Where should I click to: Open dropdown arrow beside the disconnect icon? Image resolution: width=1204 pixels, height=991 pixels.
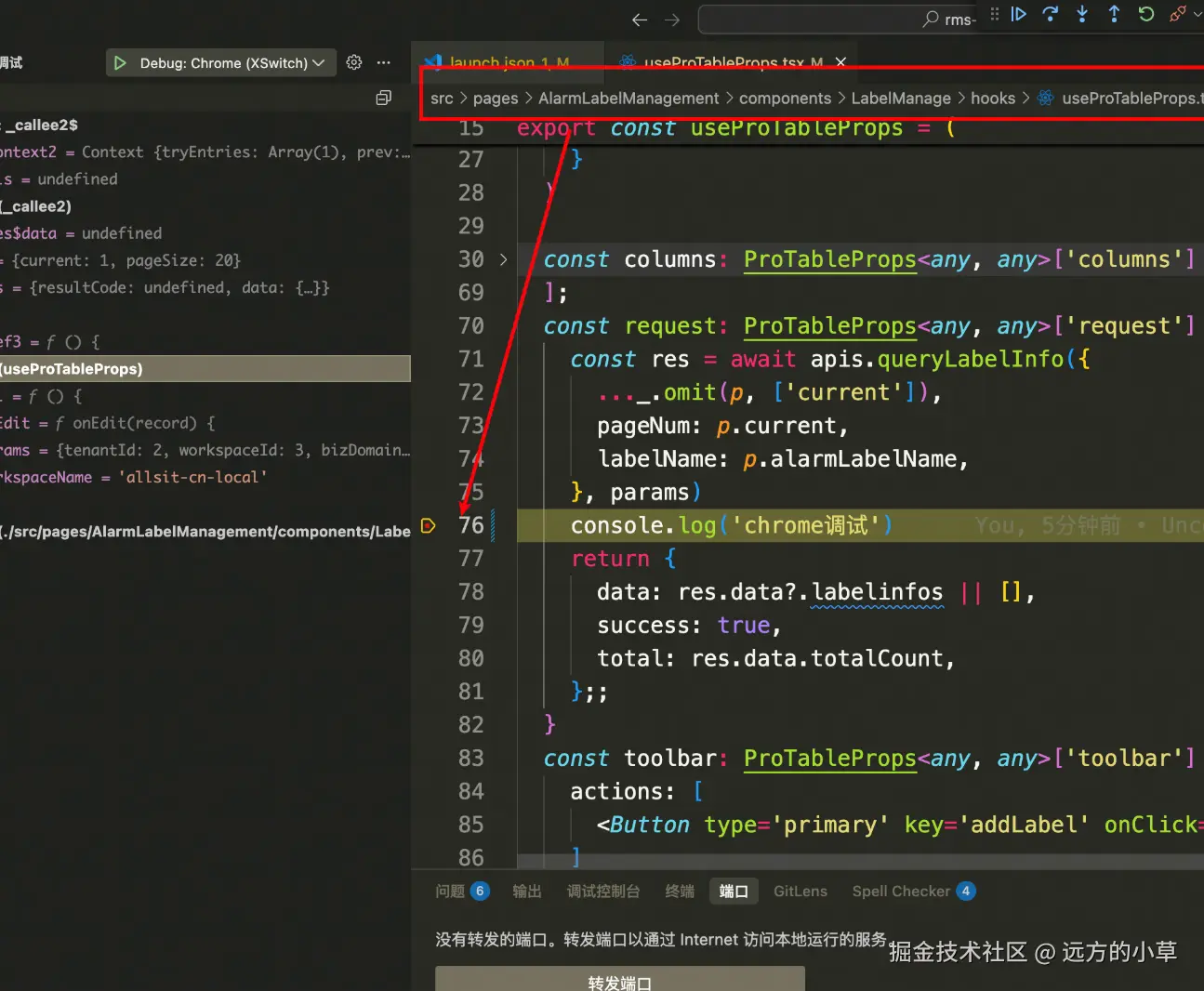point(1197,14)
